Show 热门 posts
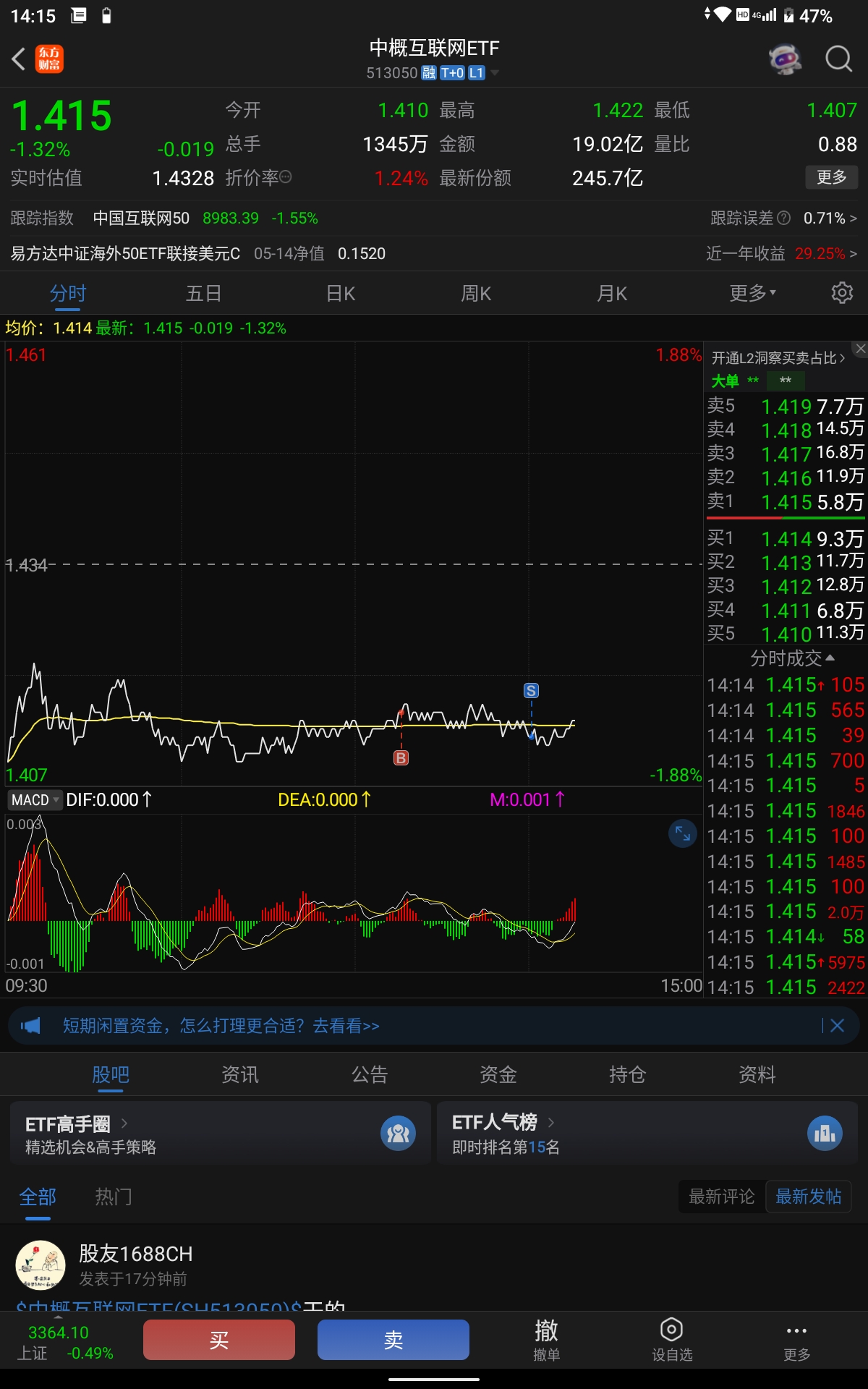 (x=114, y=1197)
